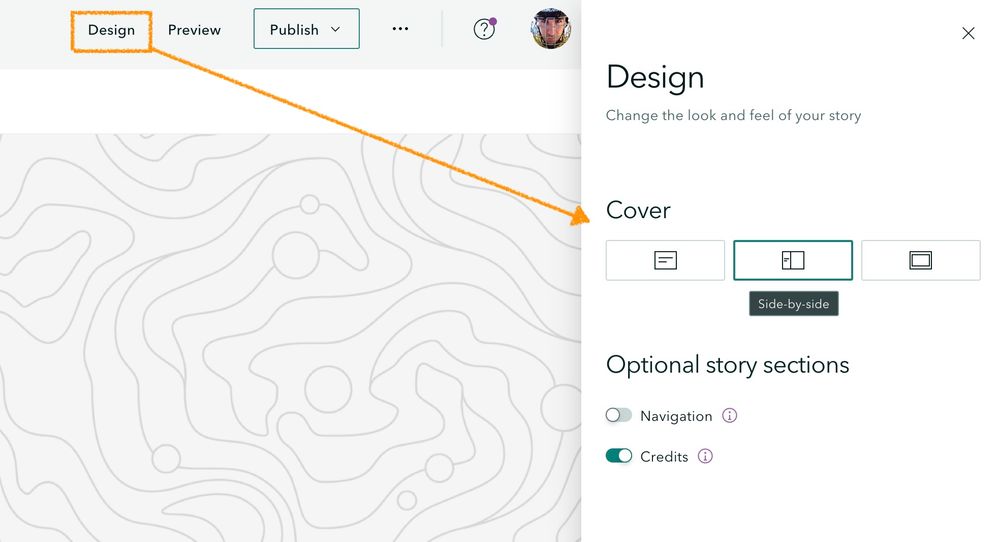Click the Cover section heading
The height and width of the screenshot is (542, 999).
point(638,210)
